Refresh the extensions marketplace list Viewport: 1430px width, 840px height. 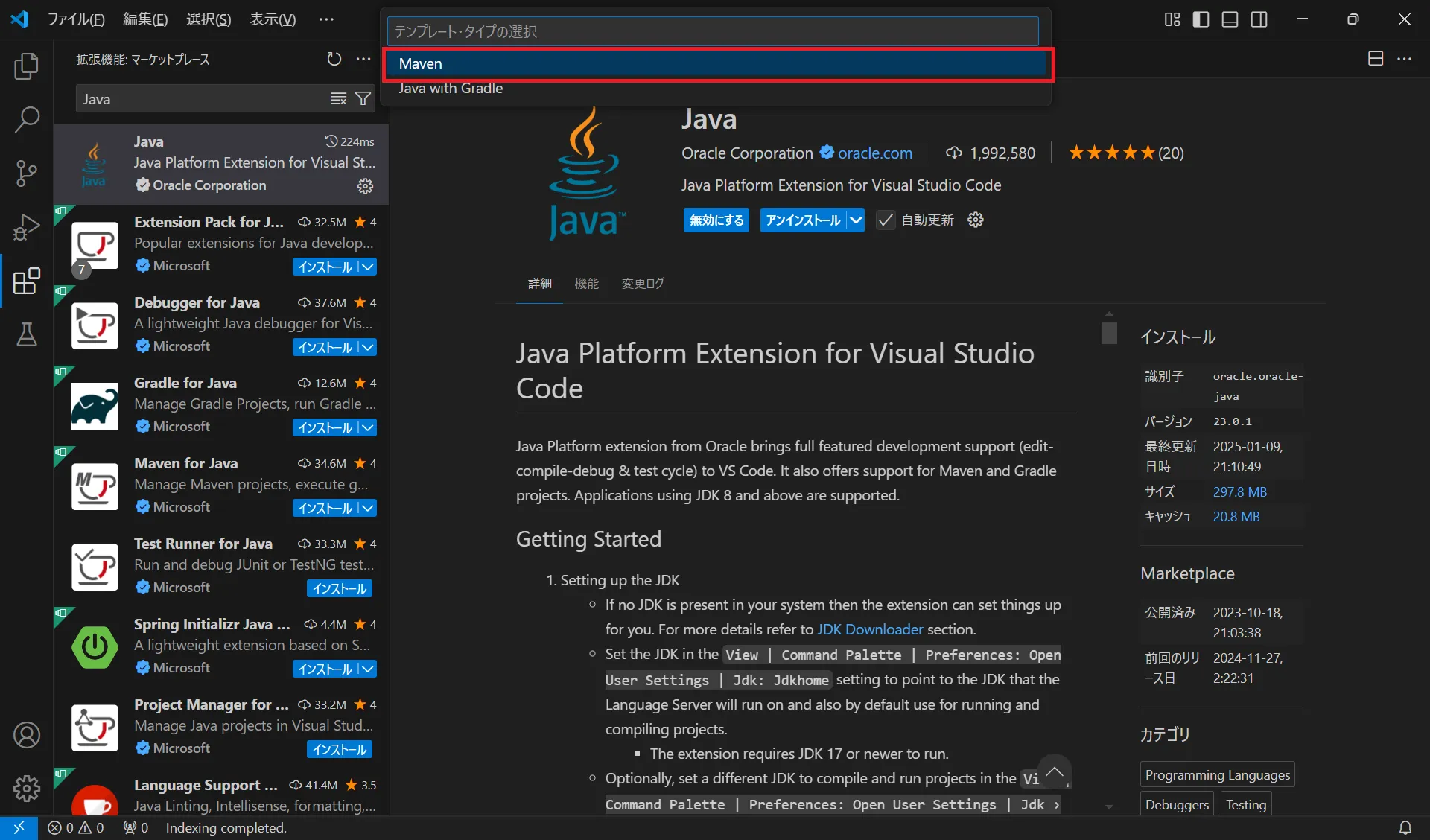point(334,59)
